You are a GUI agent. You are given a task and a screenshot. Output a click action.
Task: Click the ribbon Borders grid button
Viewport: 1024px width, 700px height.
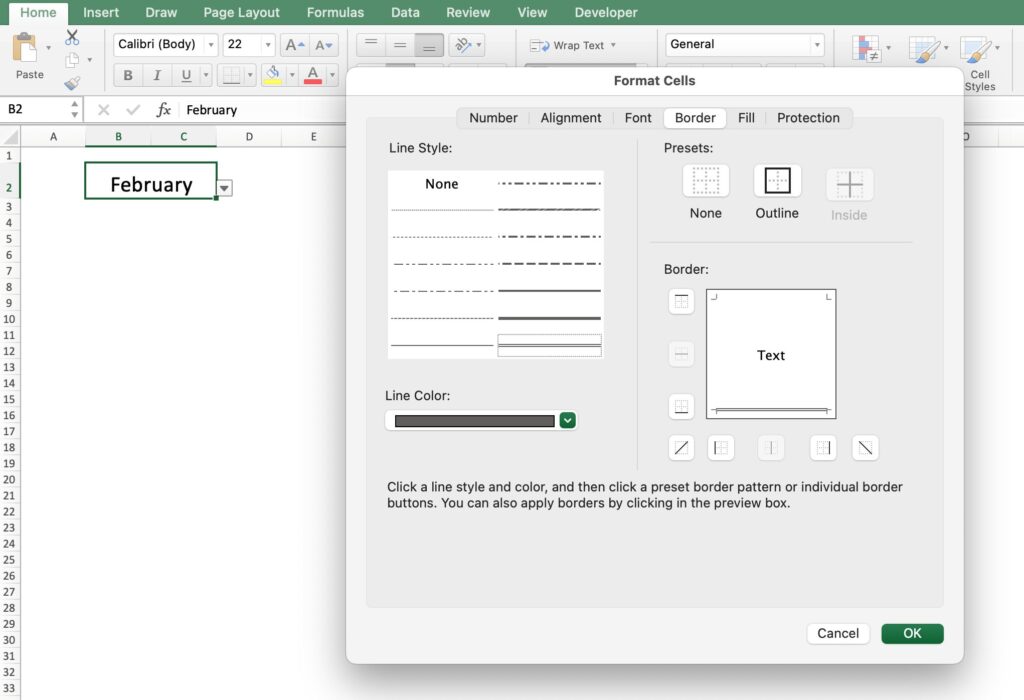tap(231, 75)
